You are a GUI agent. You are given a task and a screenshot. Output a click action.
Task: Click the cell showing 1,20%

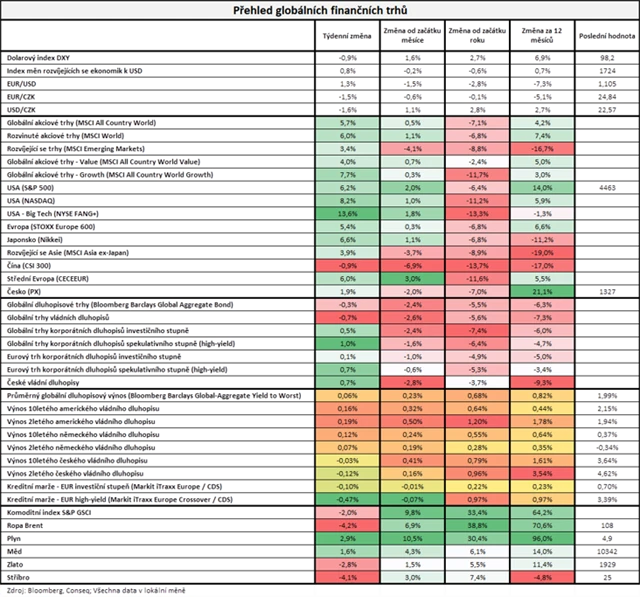point(477,421)
